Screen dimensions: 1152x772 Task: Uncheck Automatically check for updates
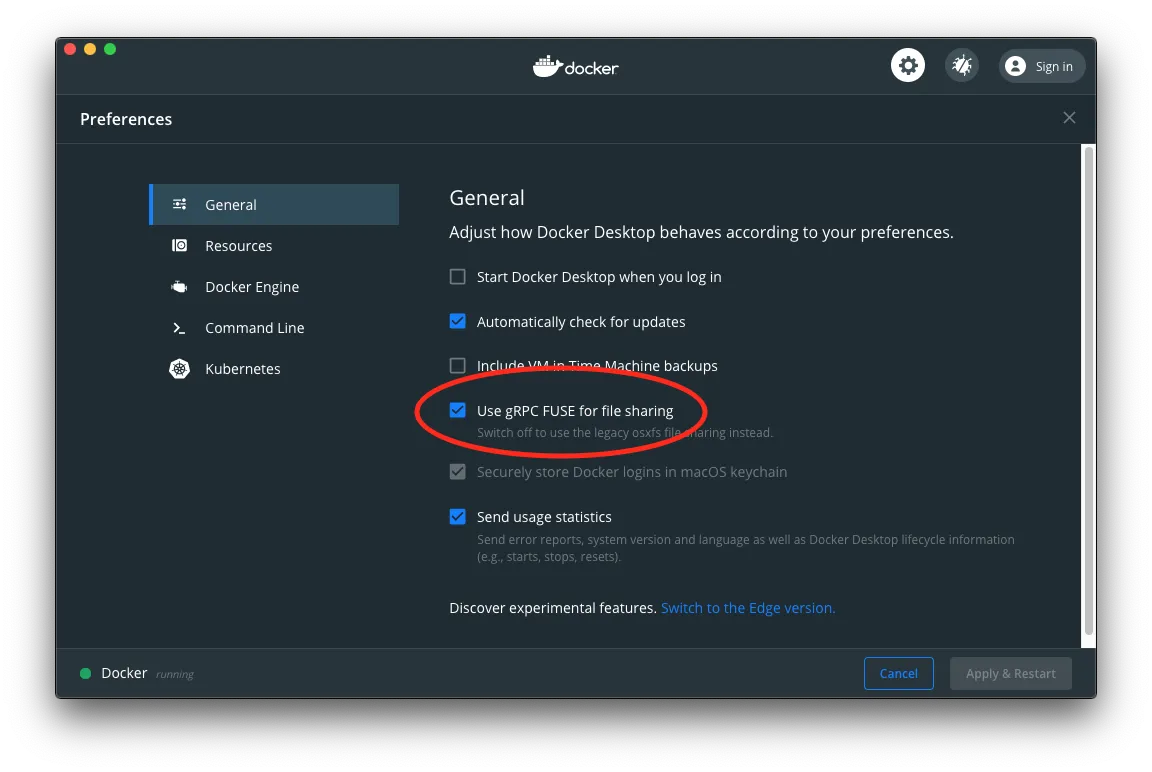tap(458, 321)
